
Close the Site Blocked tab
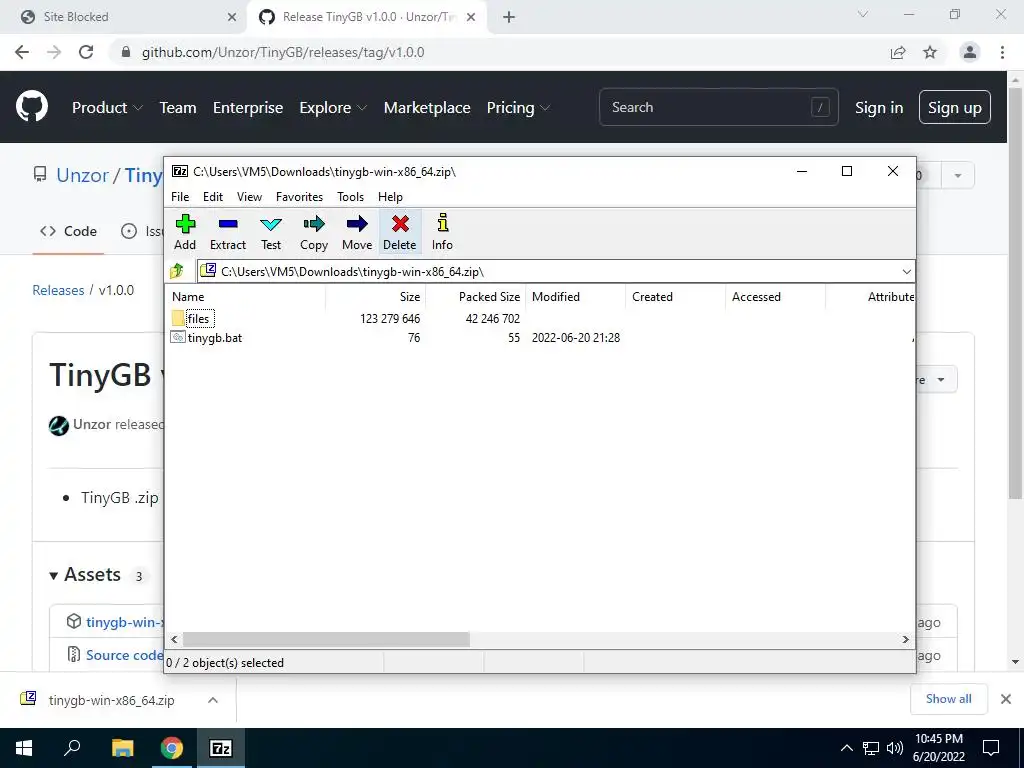click(231, 17)
